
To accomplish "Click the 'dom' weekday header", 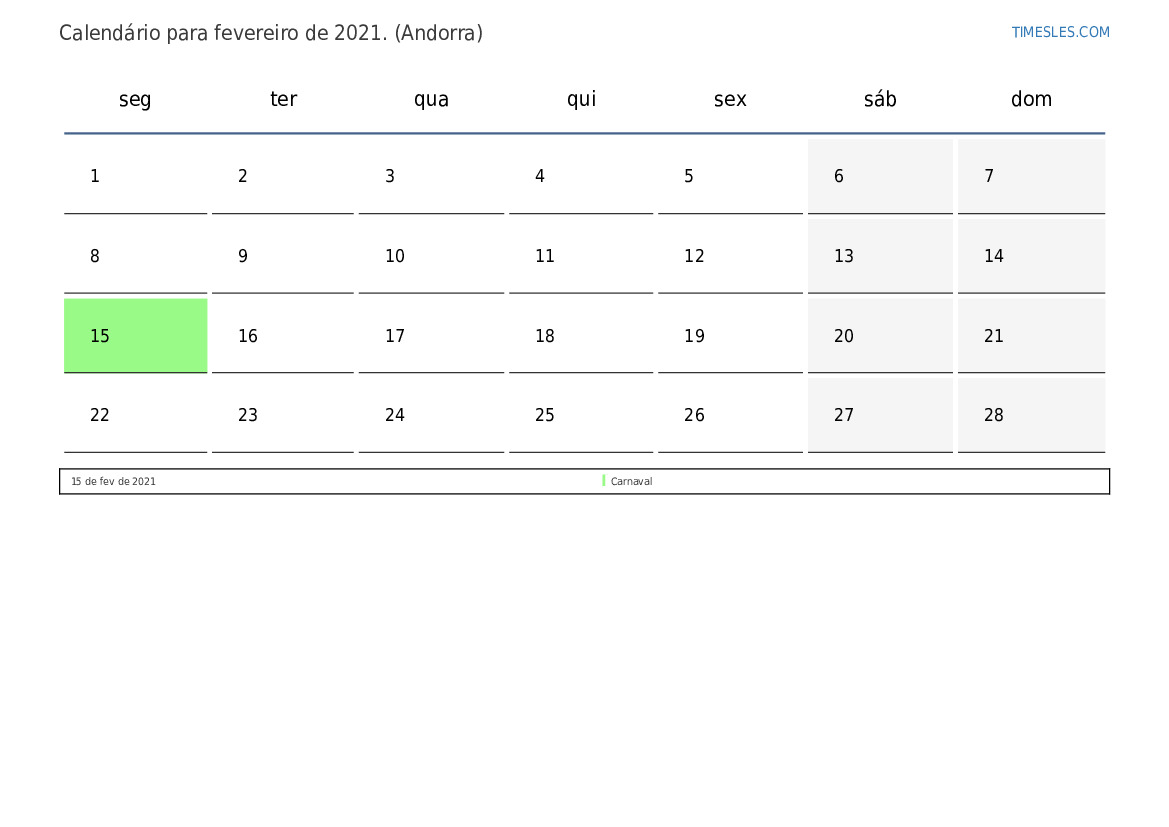I will [1031, 99].
